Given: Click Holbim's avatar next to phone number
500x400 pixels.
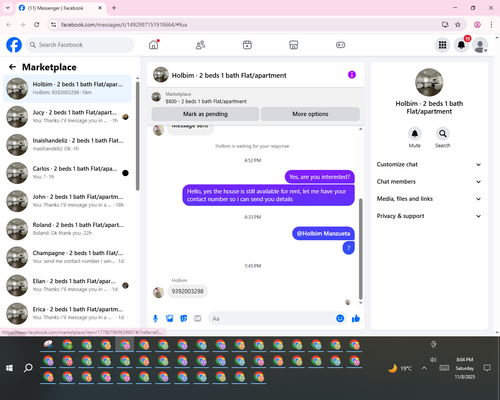Looking at the screenshot, I should tap(158, 292).
